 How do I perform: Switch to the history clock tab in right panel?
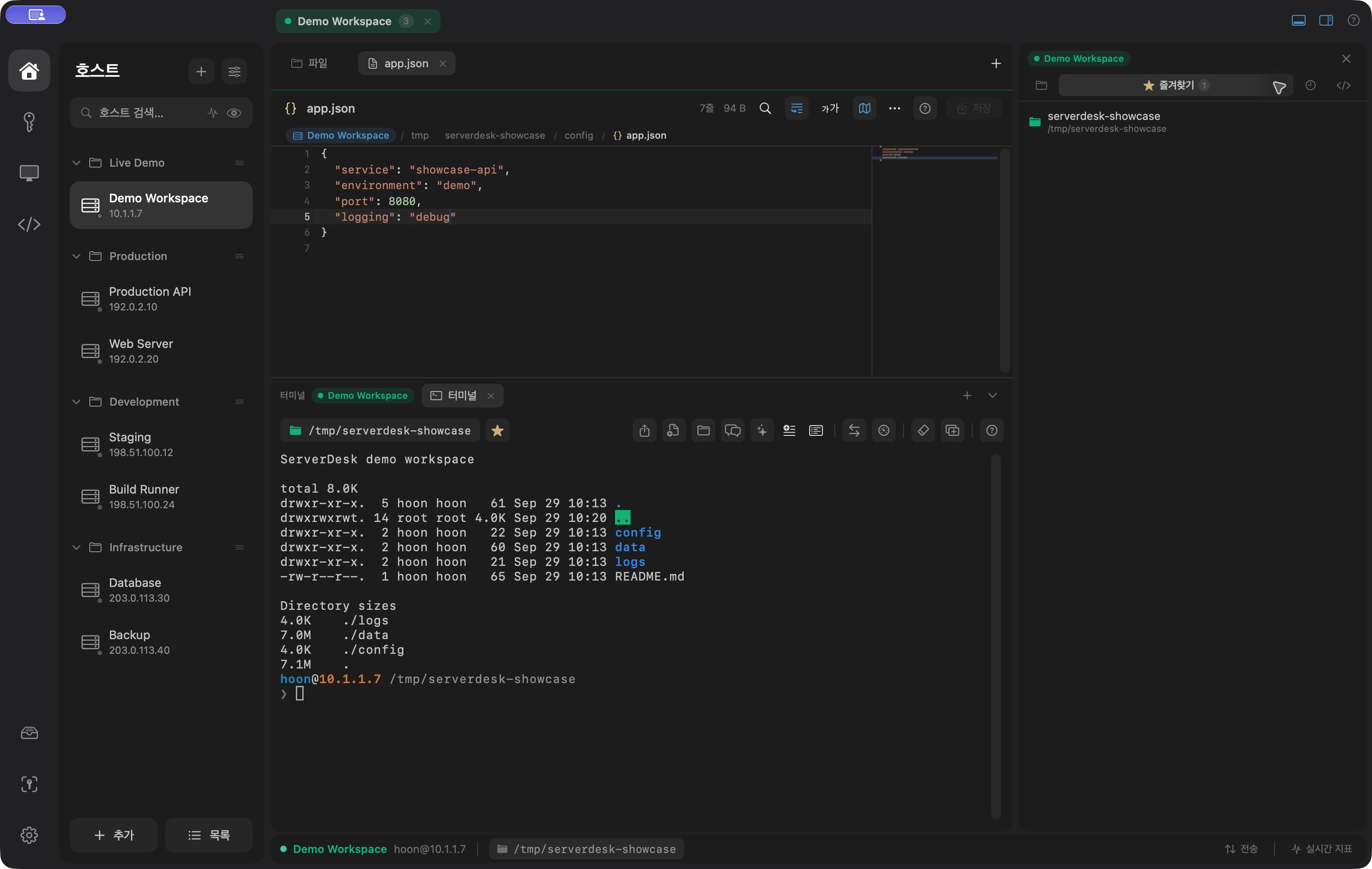(x=1311, y=86)
